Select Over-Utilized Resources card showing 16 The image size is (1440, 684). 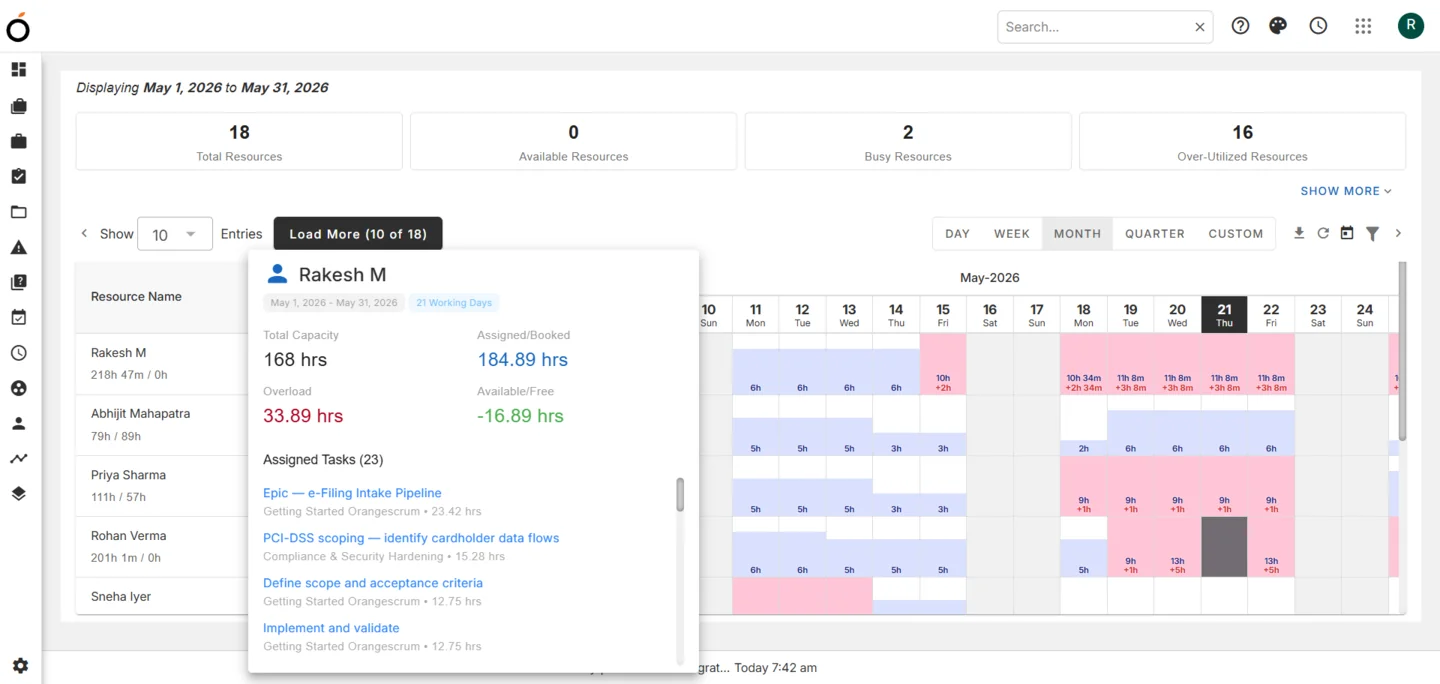(x=1242, y=141)
